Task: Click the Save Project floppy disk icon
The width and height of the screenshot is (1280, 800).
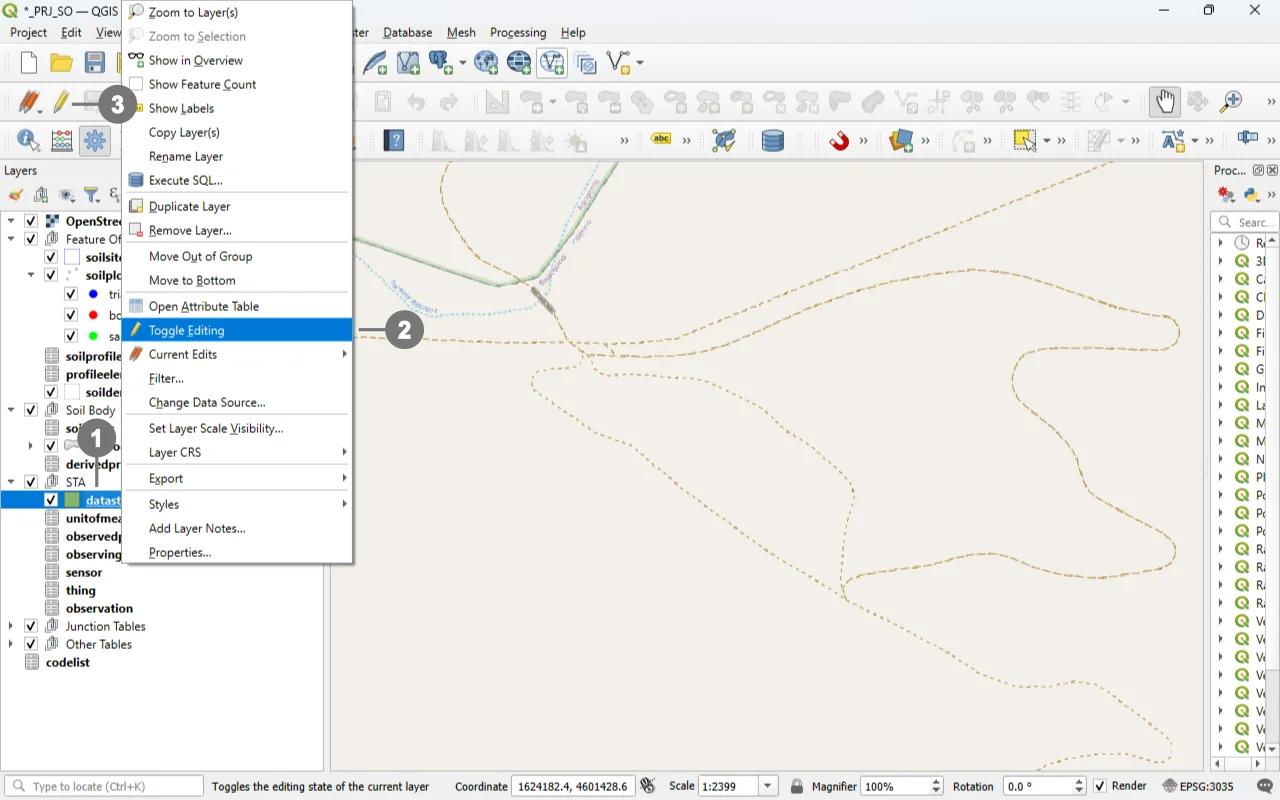Action: click(95, 63)
